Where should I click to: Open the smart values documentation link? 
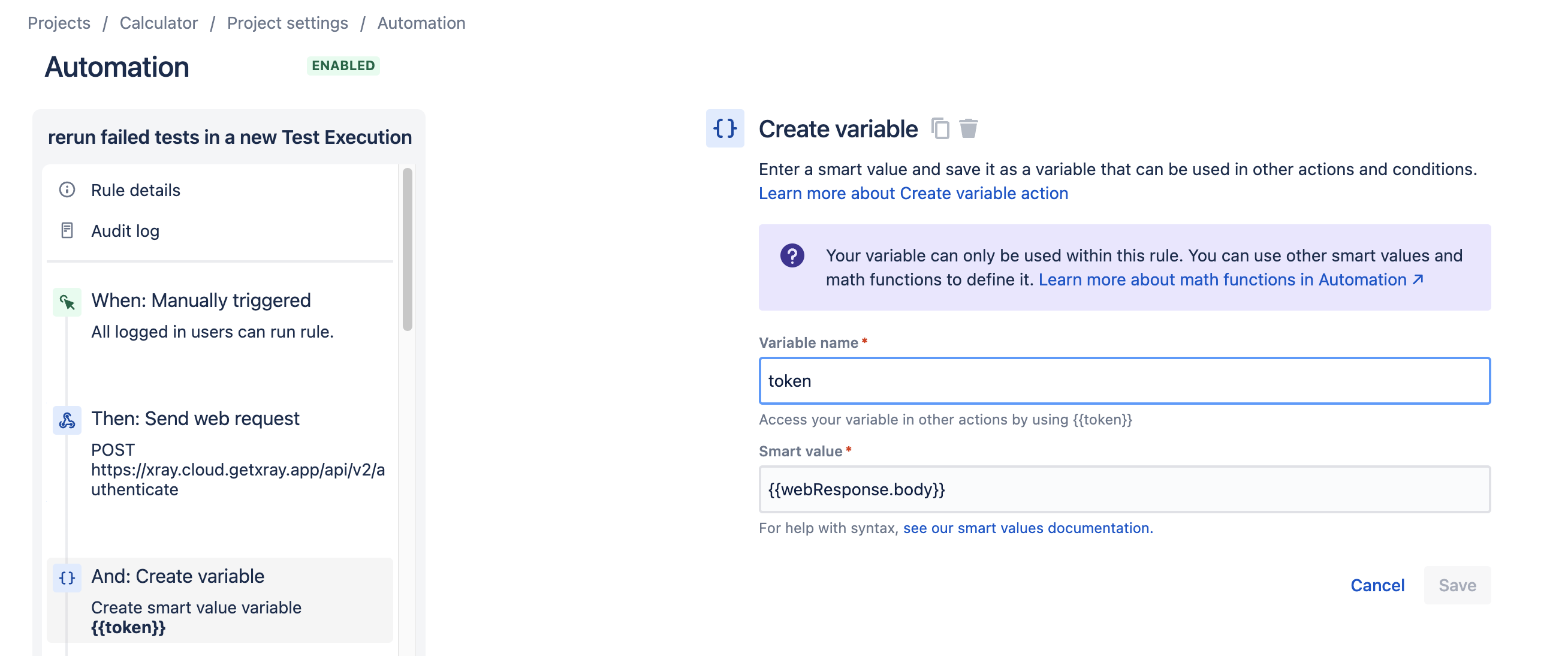coord(1028,528)
